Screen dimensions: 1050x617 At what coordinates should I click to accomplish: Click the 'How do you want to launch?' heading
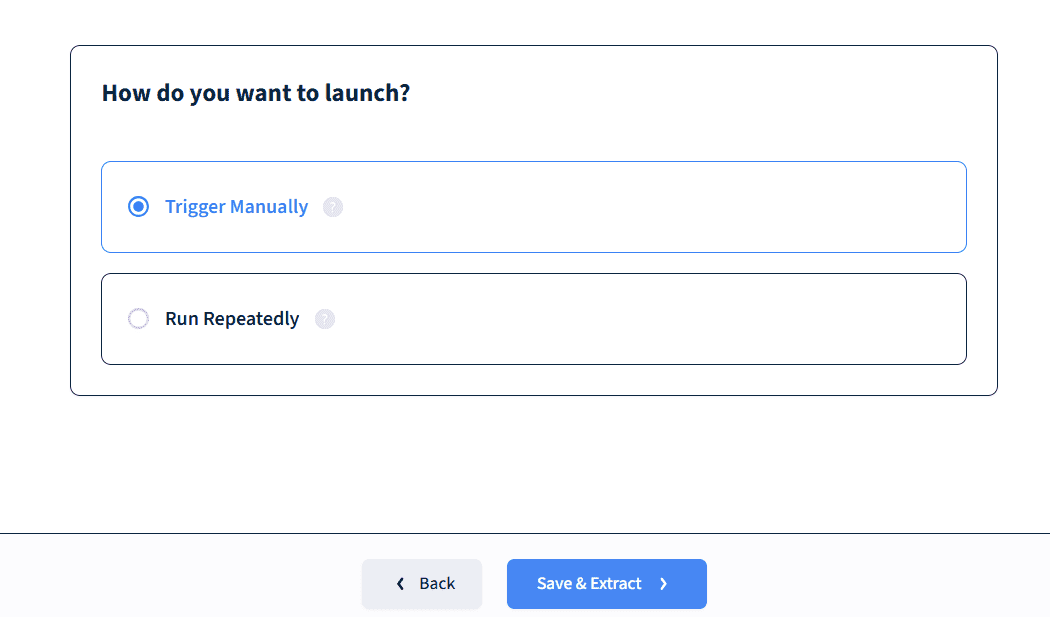pos(256,94)
